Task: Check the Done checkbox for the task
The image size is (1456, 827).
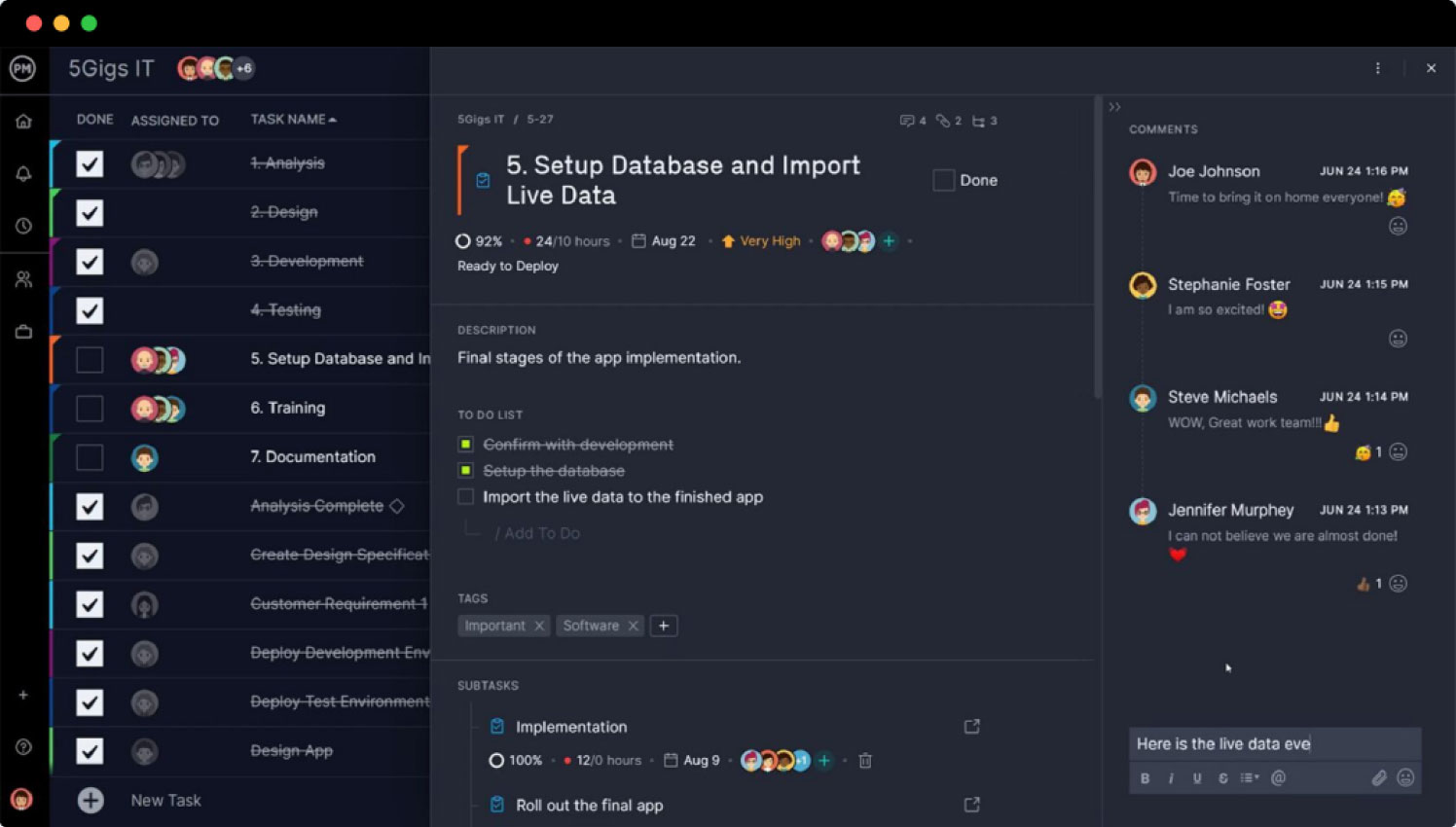Action: (943, 180)
